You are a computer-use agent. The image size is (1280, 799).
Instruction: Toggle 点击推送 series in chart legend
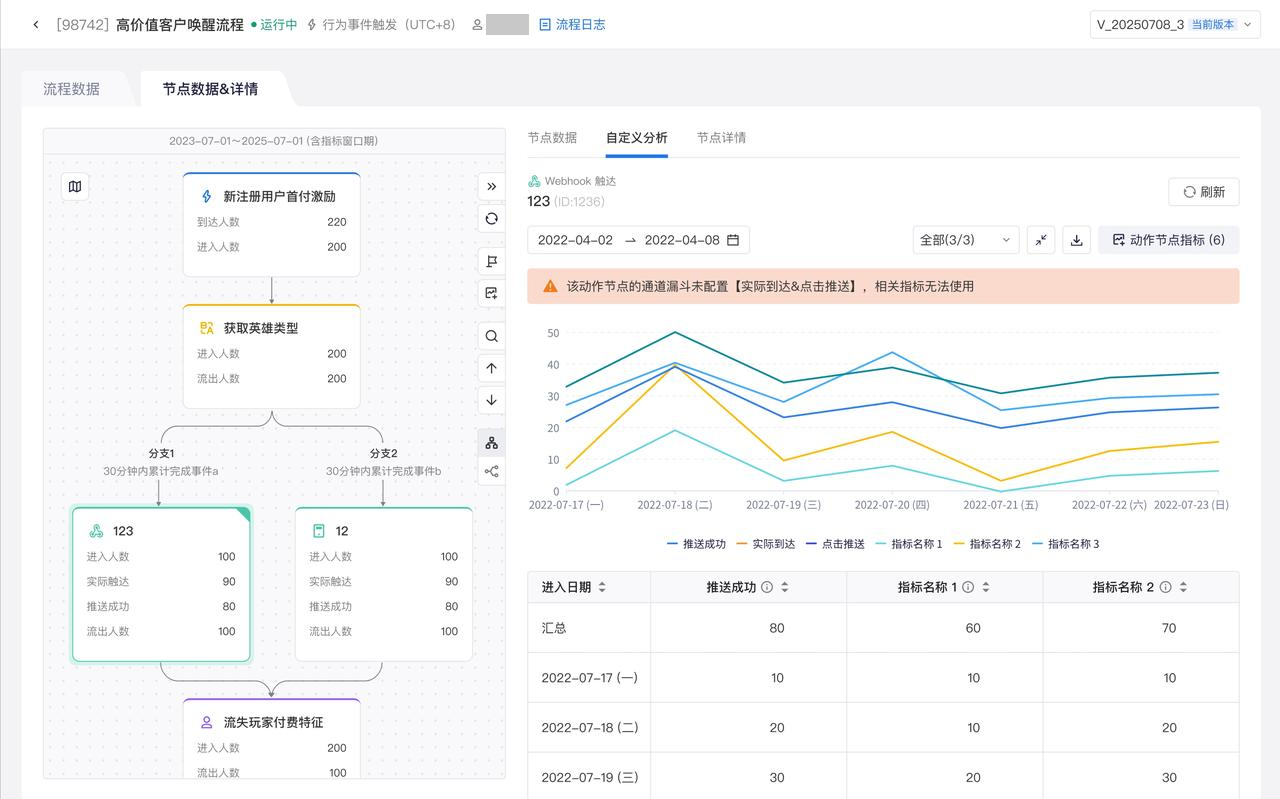click(x=835, y=544)
